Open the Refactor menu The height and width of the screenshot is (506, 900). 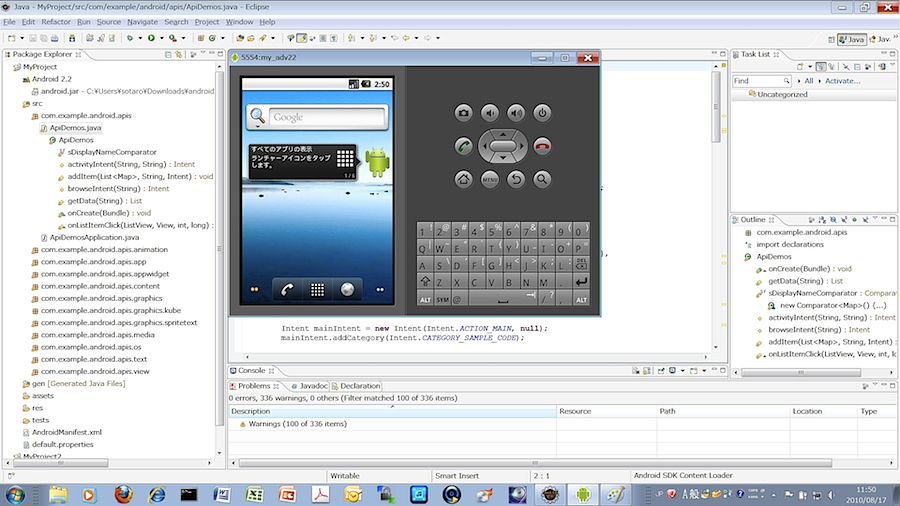[55, 21]
